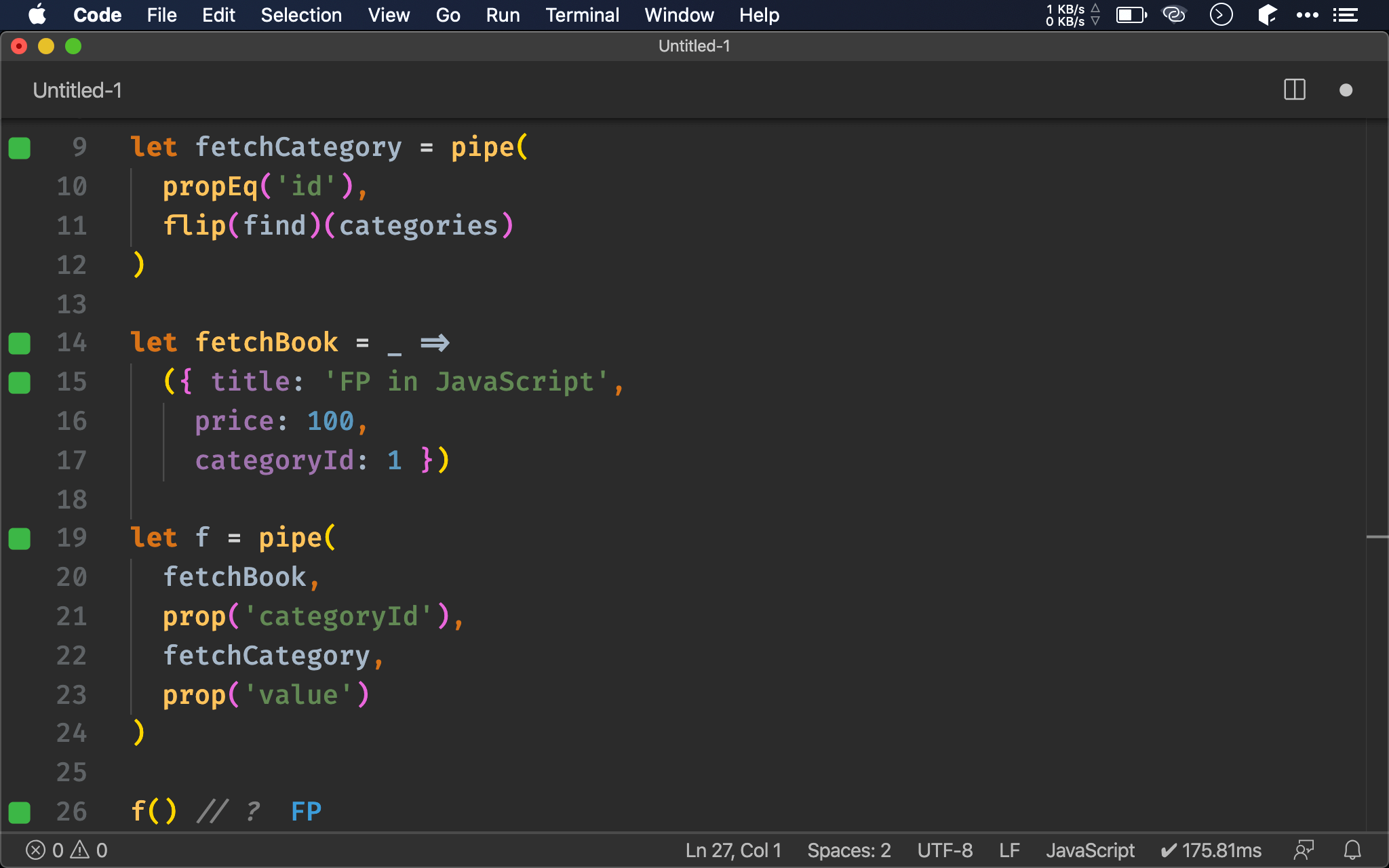Click the inline result FP on line 26
Viewport: 1389px width, 868px height.
click(307, 812)
